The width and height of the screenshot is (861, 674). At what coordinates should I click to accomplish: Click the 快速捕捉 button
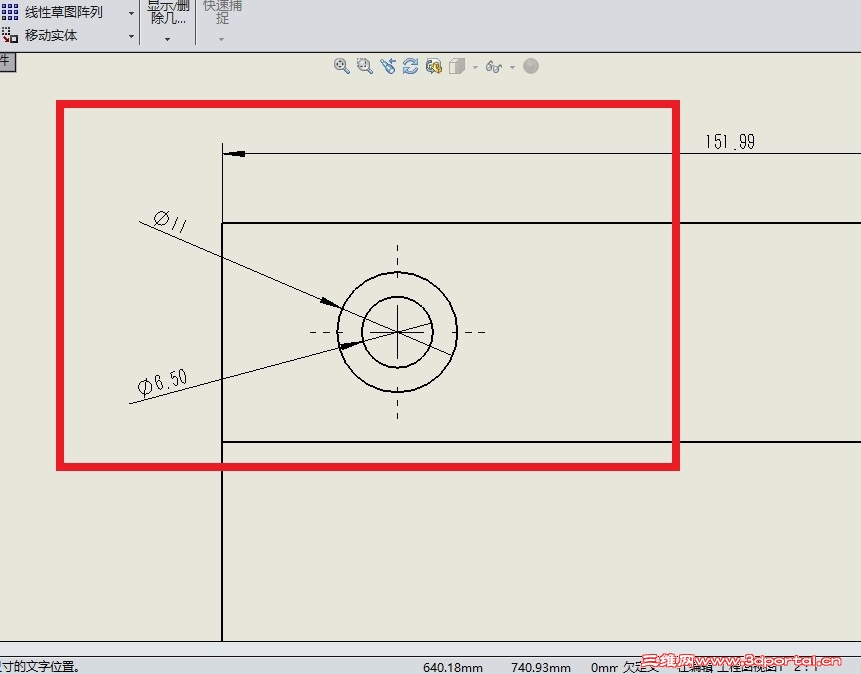point(222,12)
